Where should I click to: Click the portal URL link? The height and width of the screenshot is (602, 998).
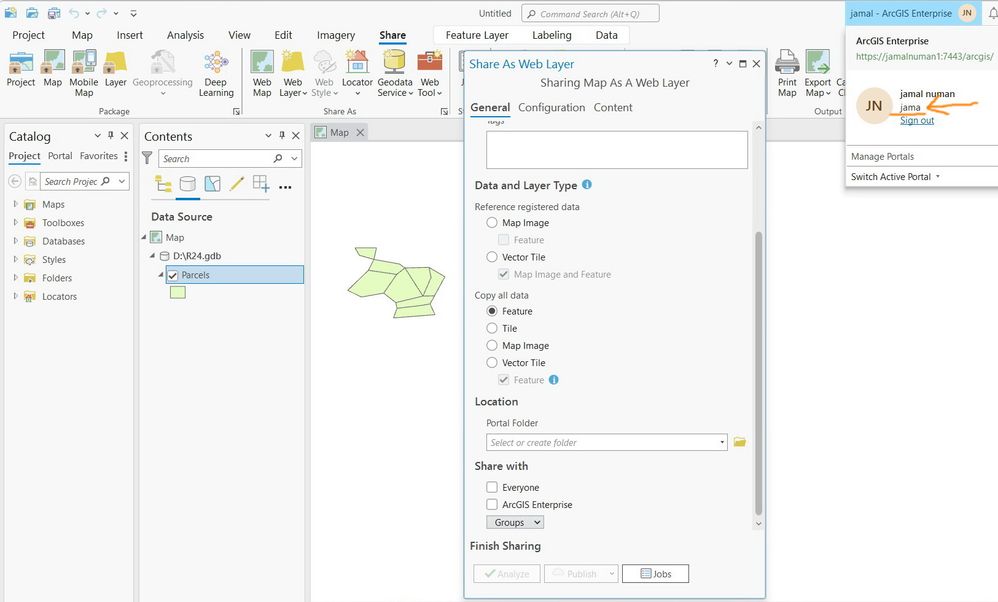[x=924, y=57]
